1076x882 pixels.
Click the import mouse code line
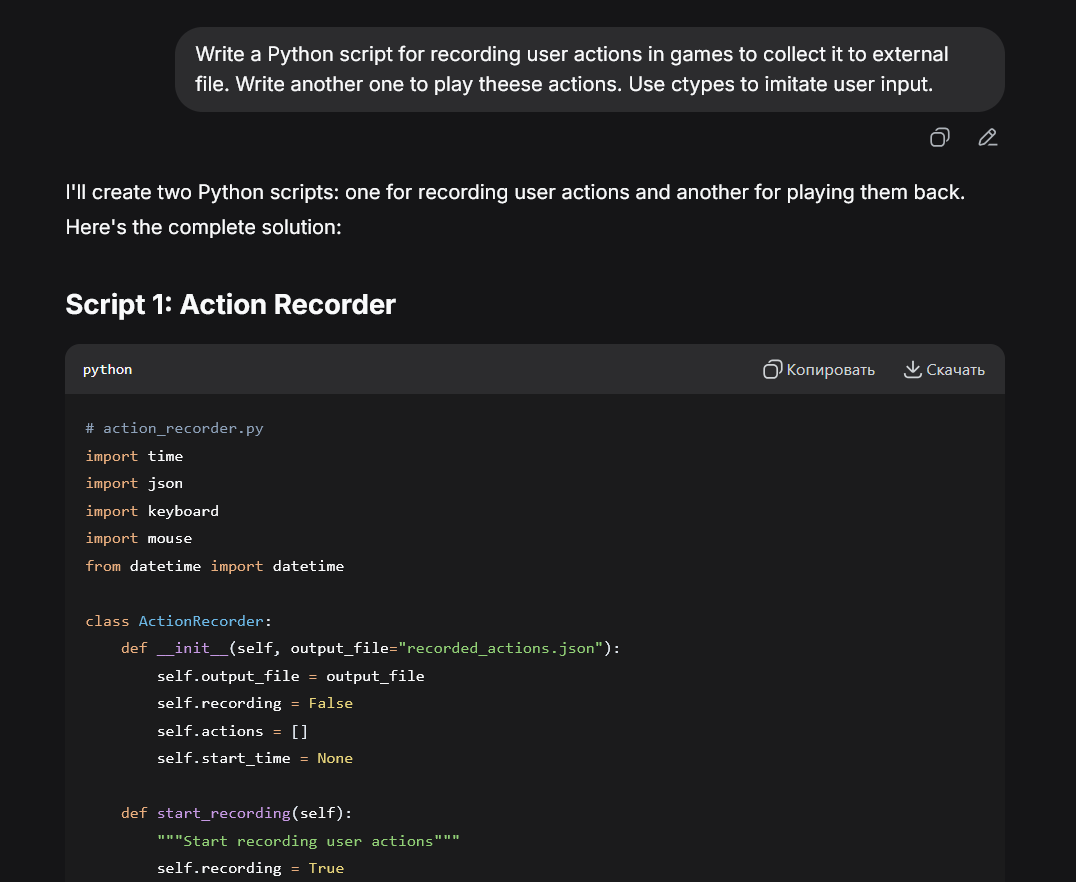(x=138, y=538)
